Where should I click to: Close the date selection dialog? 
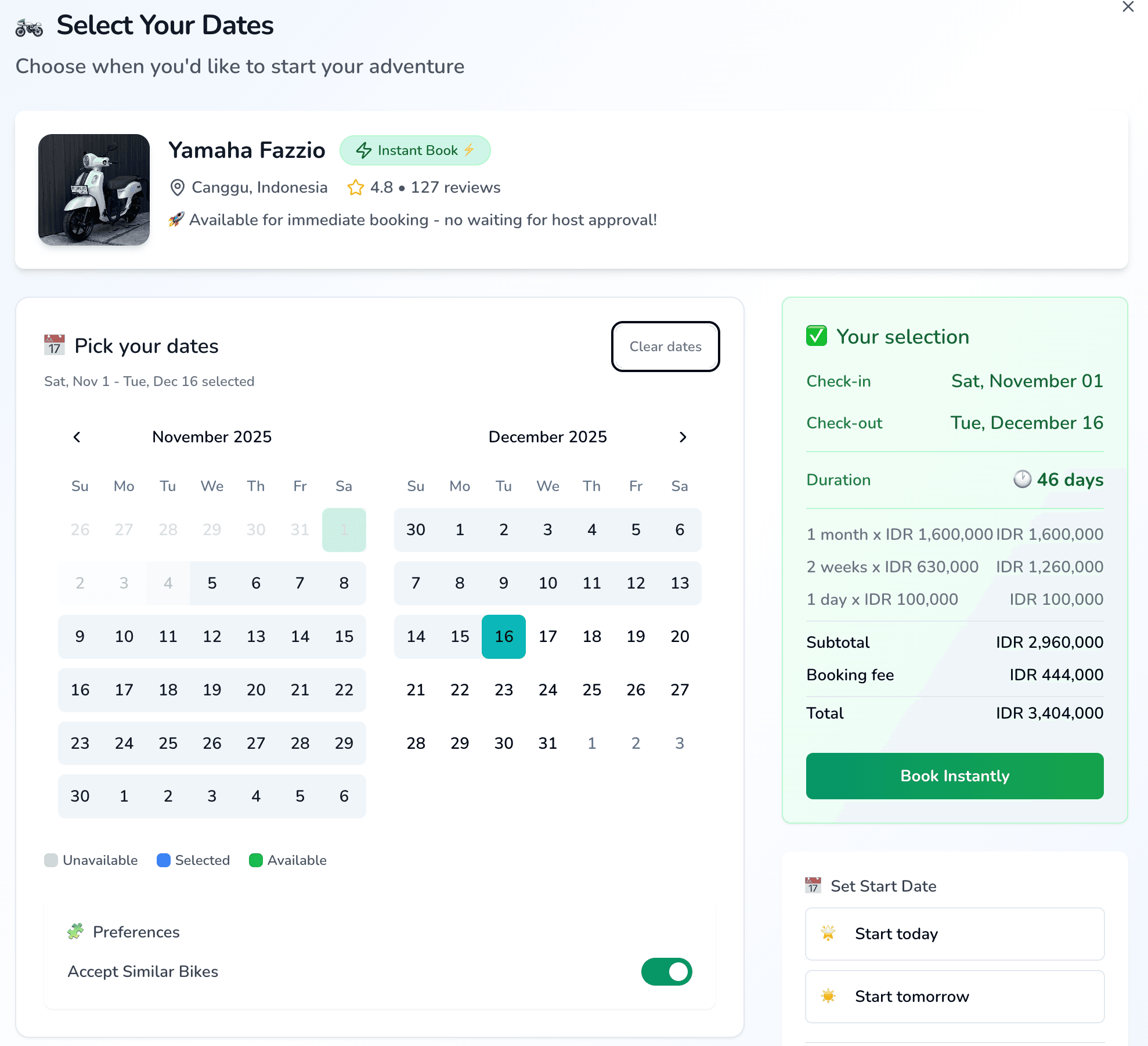pos(1128,7)
